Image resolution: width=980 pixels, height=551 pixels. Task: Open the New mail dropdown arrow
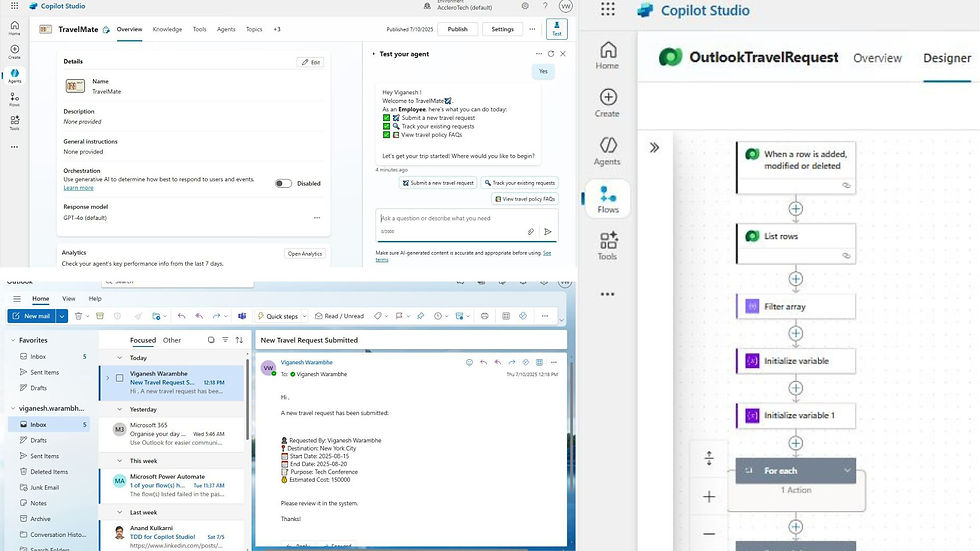(x=62, y=316)
